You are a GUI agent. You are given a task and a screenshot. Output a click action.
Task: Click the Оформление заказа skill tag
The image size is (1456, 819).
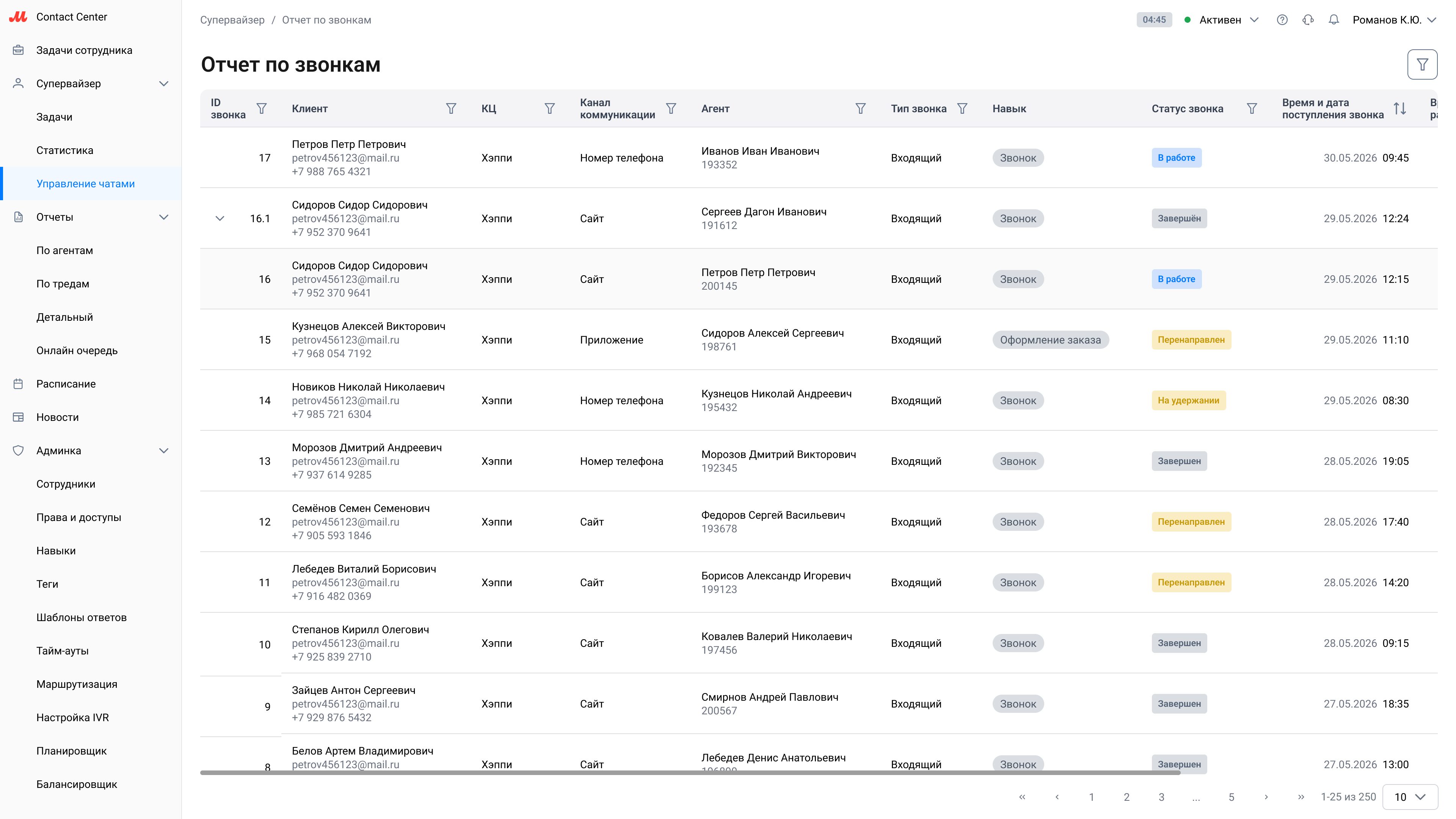tap(1050, 340)
